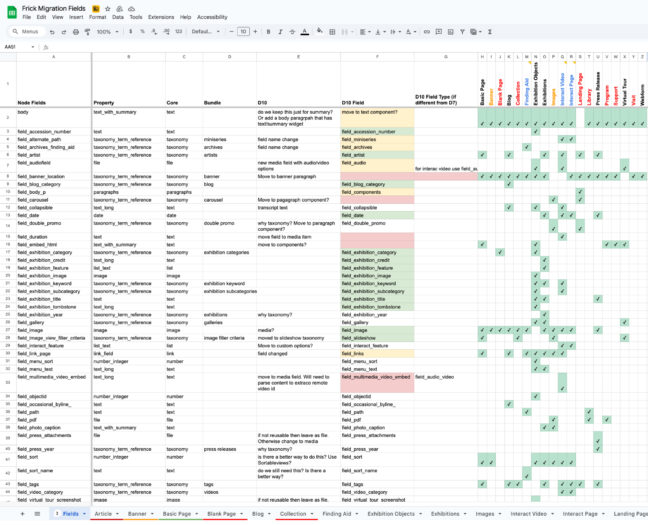Image resolution: width=648 pixels, height=525 pixels.
Task: Increase decimal places
Action: [x=166, y=32]
